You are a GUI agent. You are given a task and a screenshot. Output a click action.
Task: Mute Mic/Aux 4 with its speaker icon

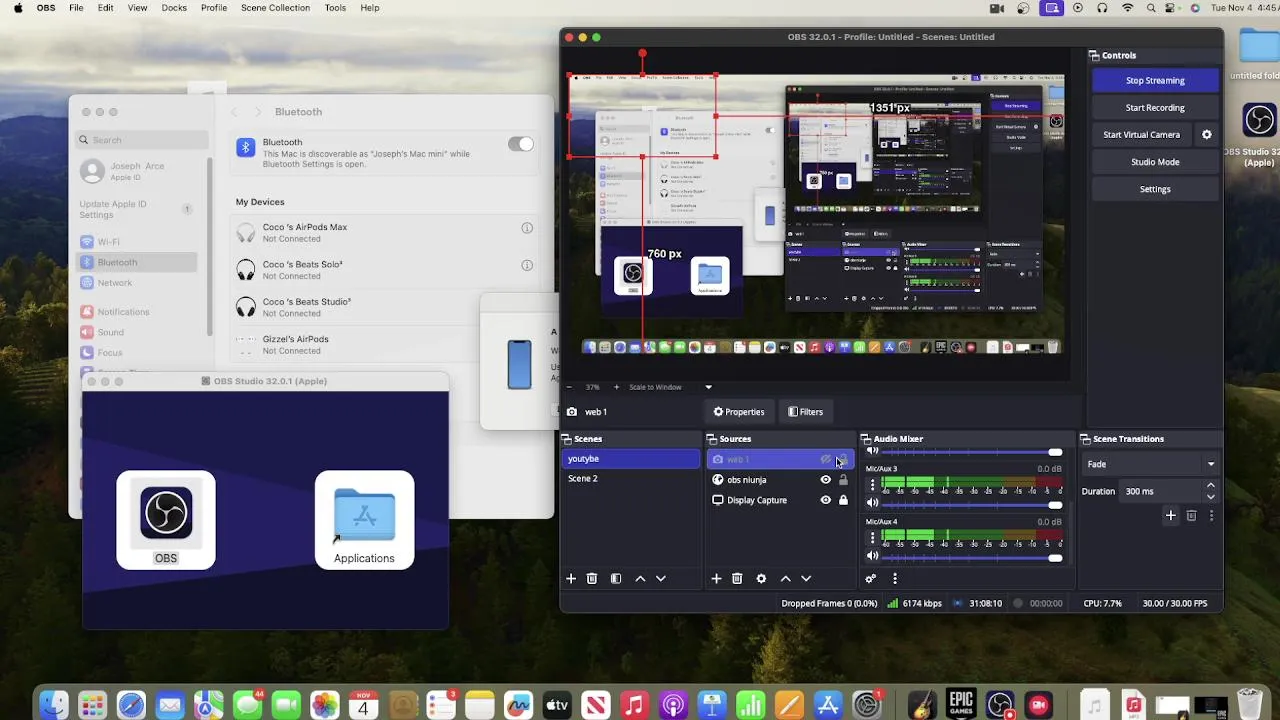tap(872, 556)
